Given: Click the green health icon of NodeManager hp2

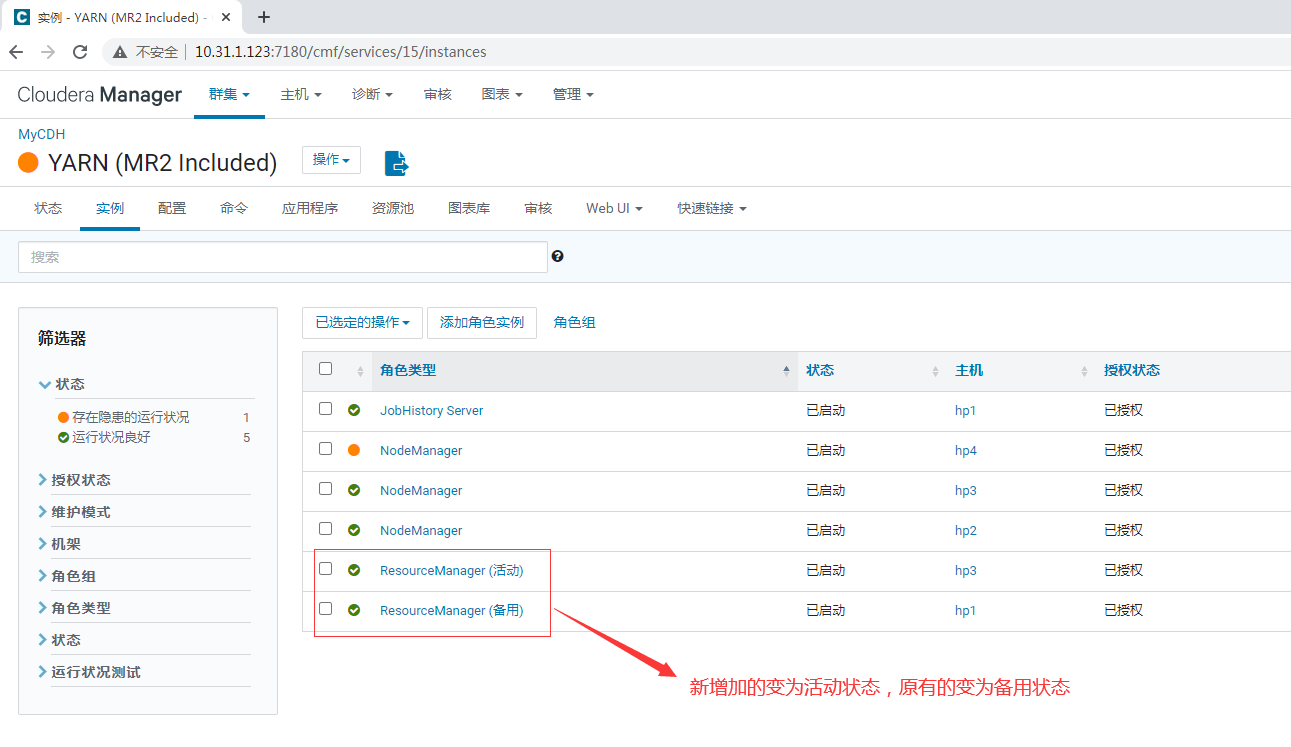Looking at the screenshot, I should click(354, 530).
